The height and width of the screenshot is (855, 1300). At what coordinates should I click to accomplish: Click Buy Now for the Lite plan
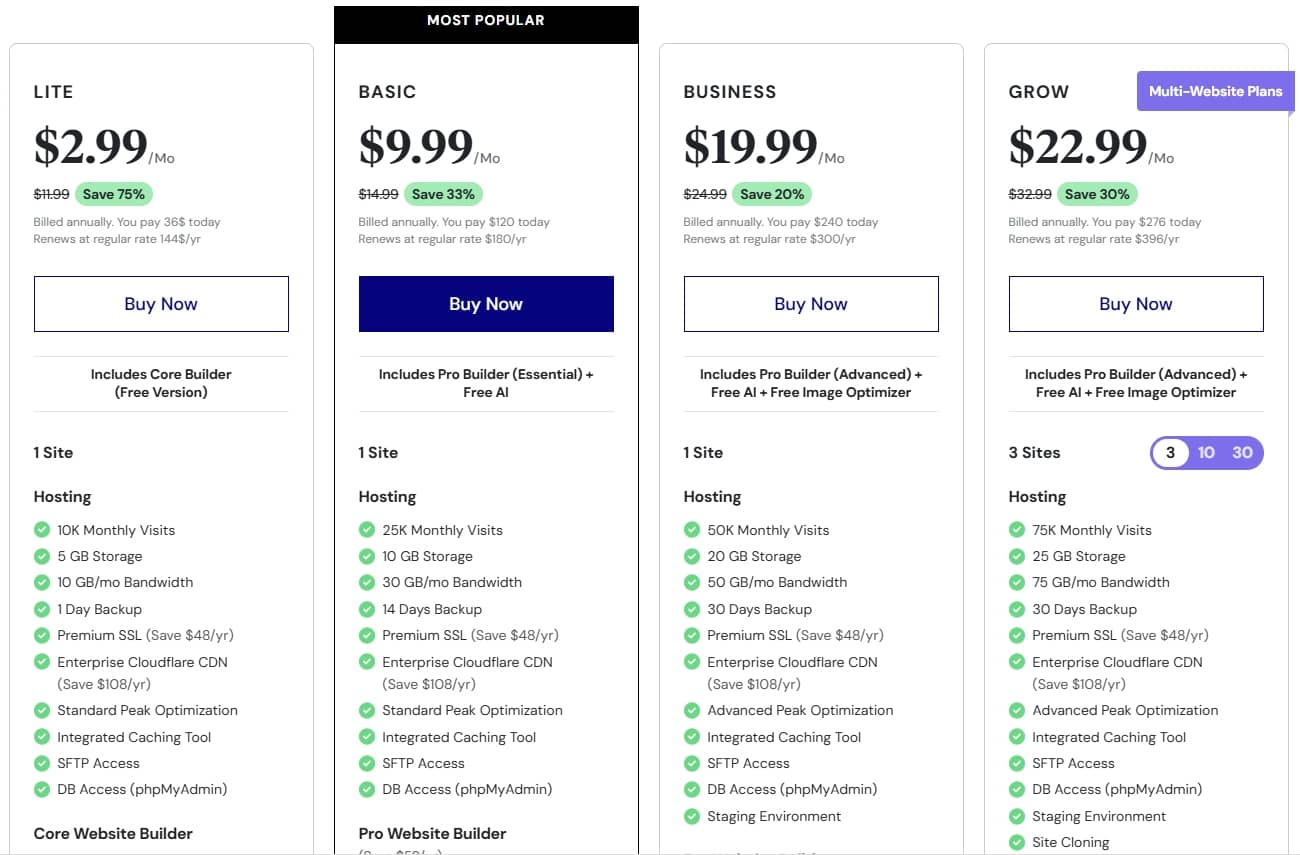(161, 304)
